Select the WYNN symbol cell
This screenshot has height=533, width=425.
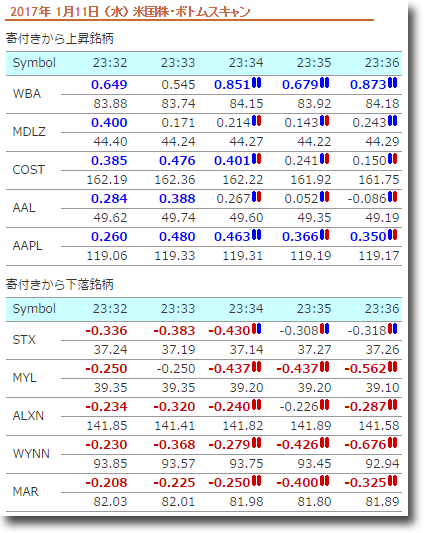pos(31,454)
